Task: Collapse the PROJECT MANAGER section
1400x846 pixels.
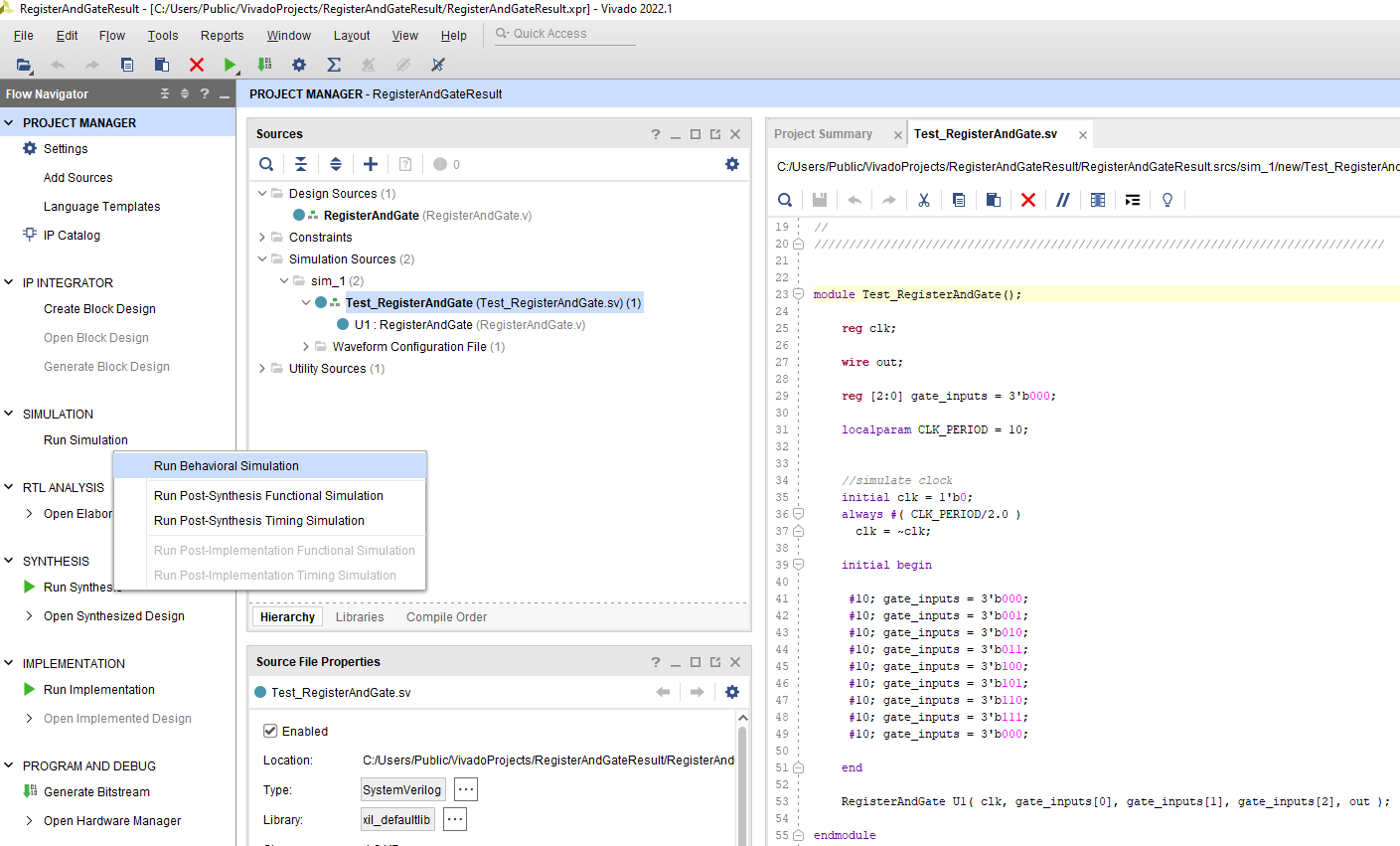Action: (x=9, y=122)
